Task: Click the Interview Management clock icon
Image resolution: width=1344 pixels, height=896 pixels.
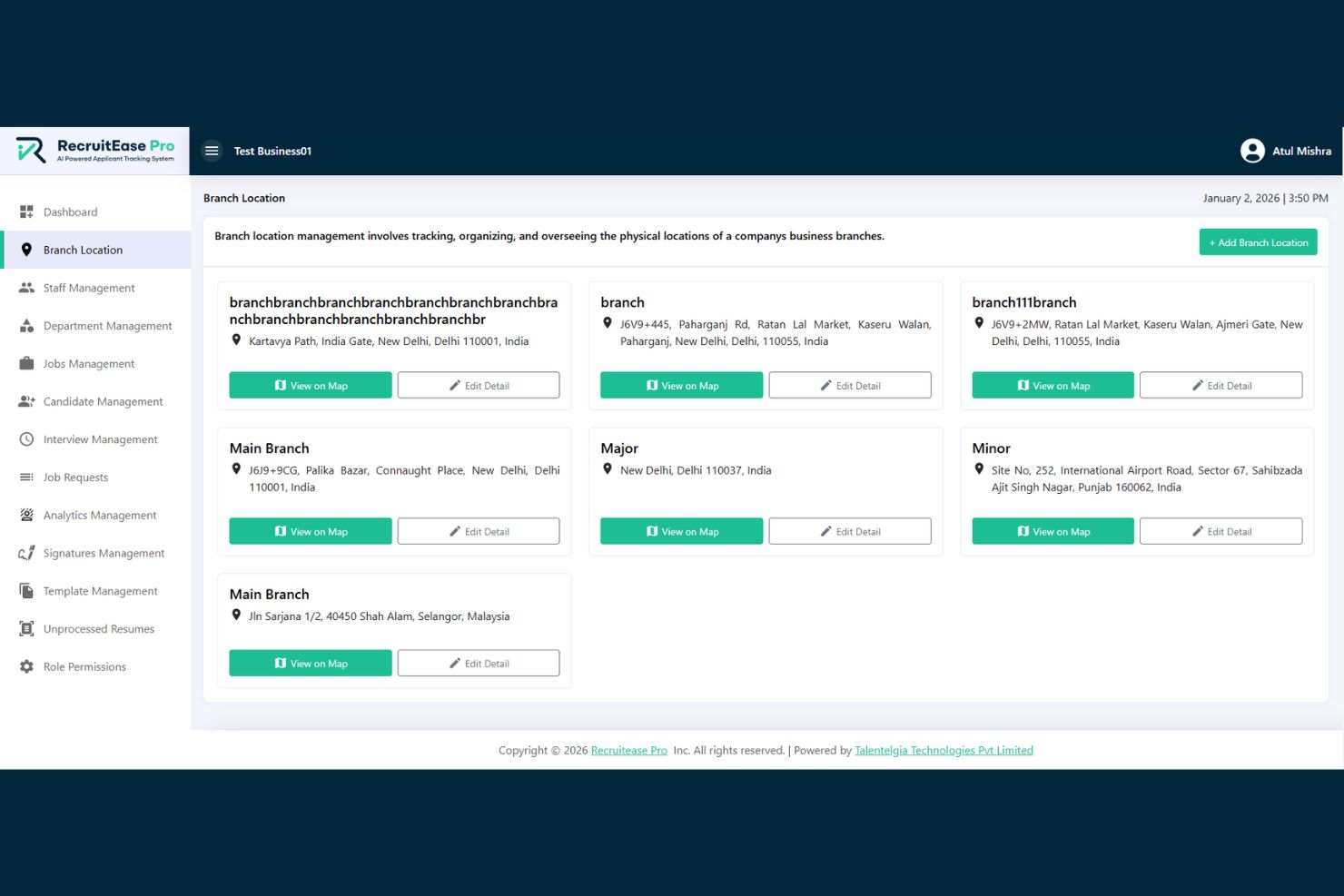Action: point(26,439)
